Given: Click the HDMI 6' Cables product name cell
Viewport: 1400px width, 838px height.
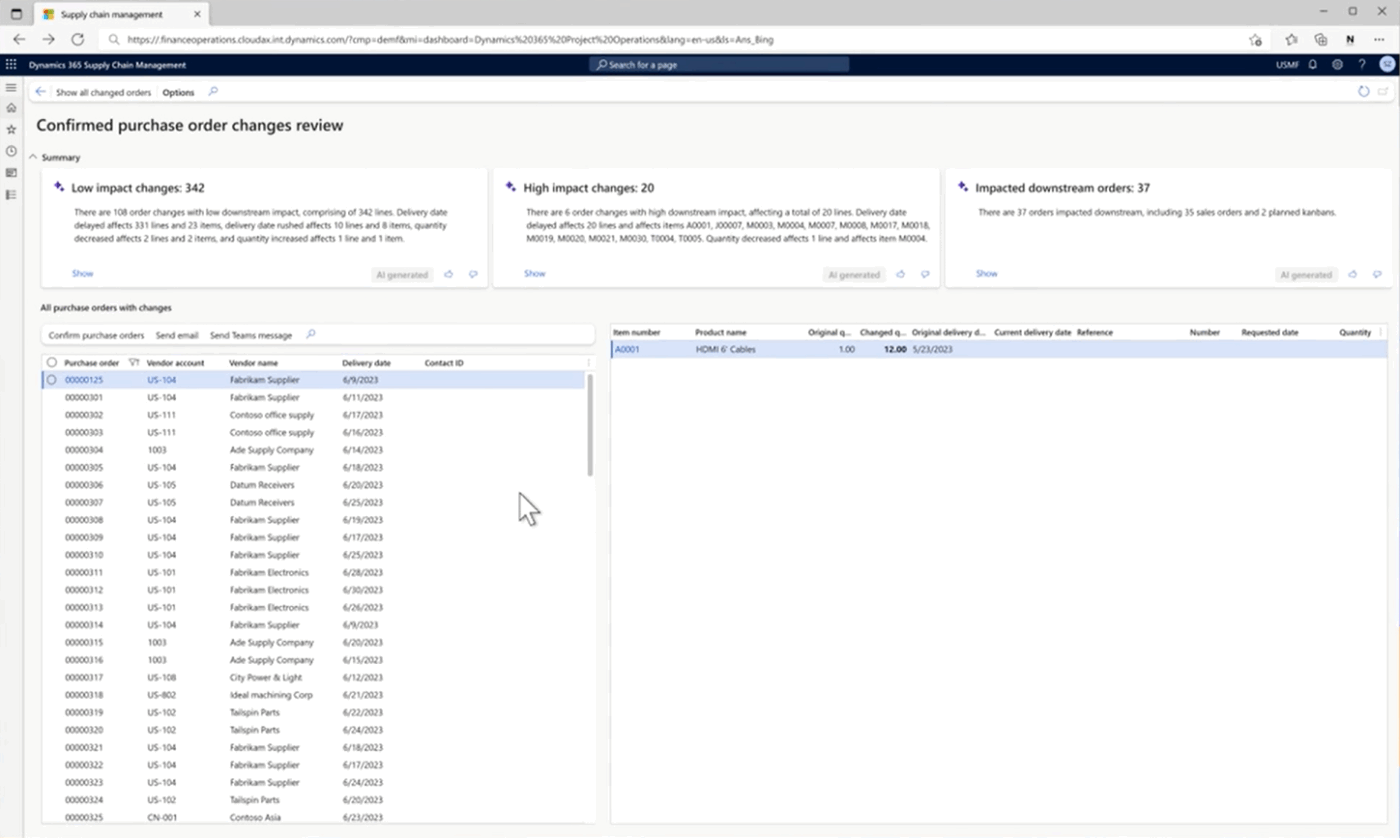Looking at the screenshot, I should [726, 349].
